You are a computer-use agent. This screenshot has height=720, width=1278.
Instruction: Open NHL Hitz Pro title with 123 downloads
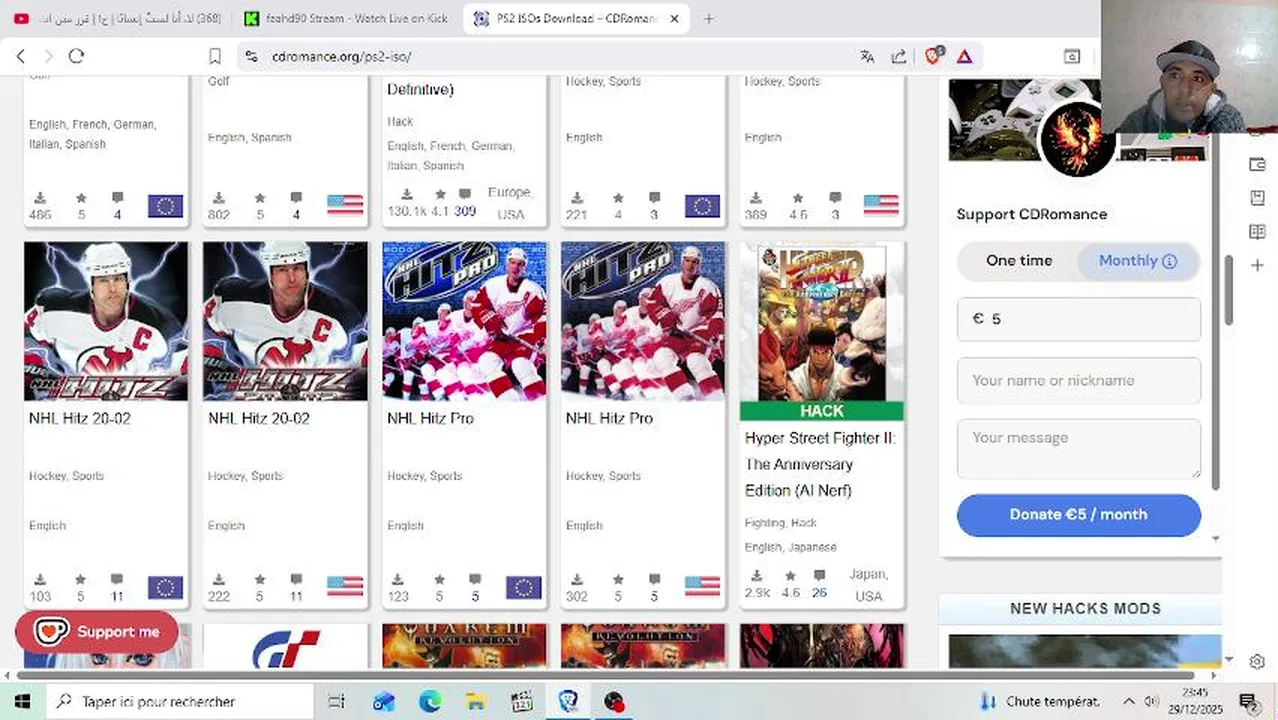[x=430, y=418]
